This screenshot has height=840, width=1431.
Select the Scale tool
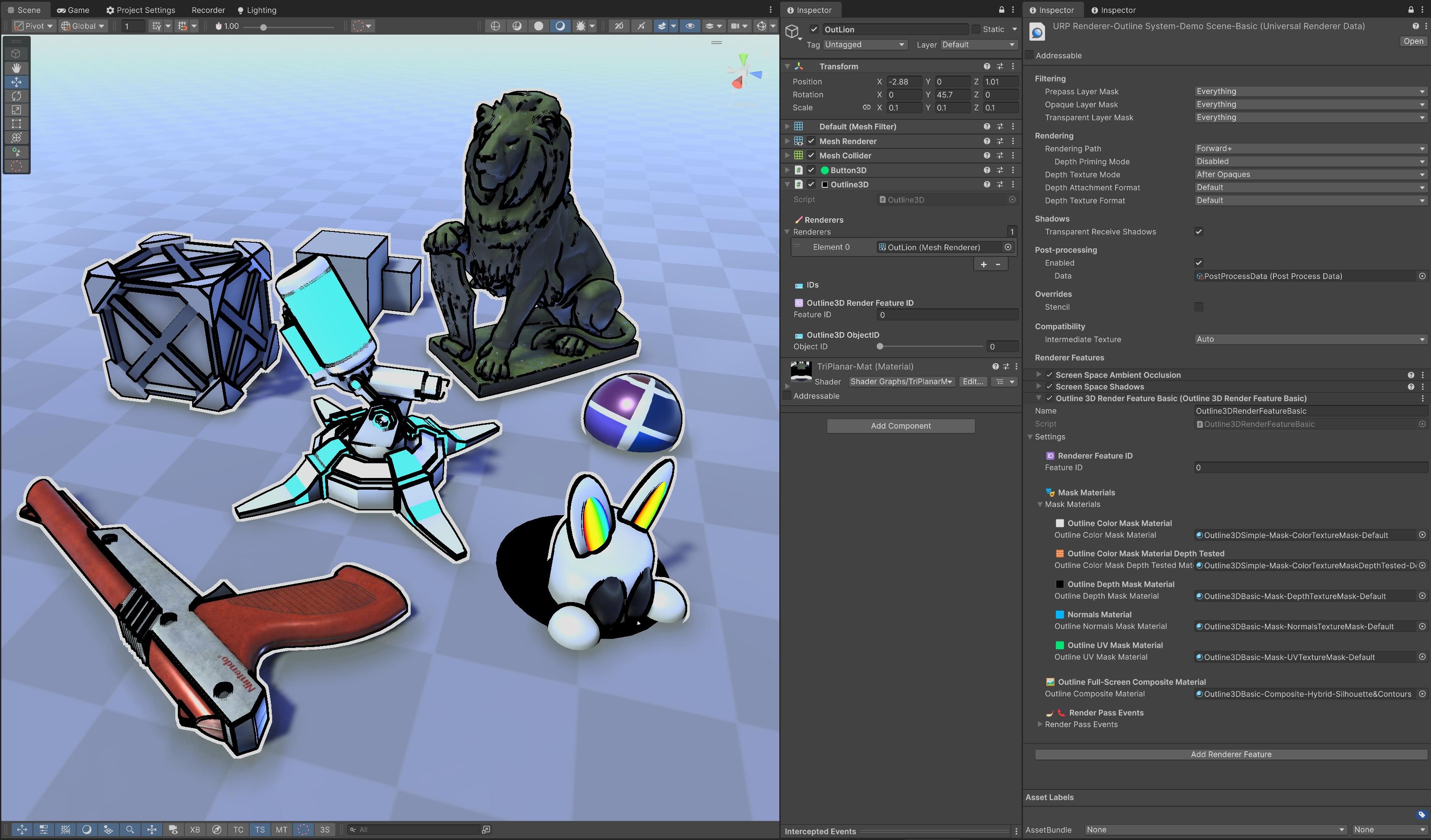coord(16,109)
